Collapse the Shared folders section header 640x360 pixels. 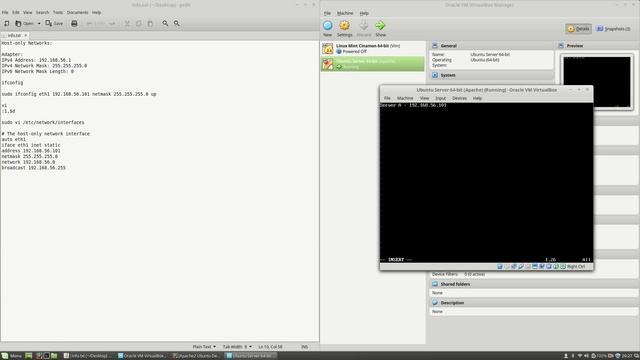coord(534,284)
